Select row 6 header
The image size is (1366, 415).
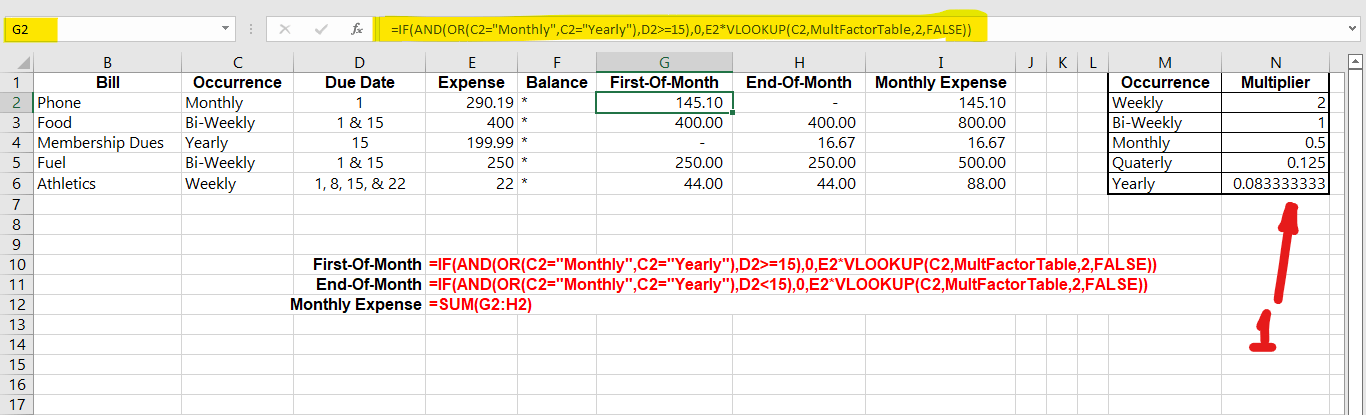(x=16, y=183)
